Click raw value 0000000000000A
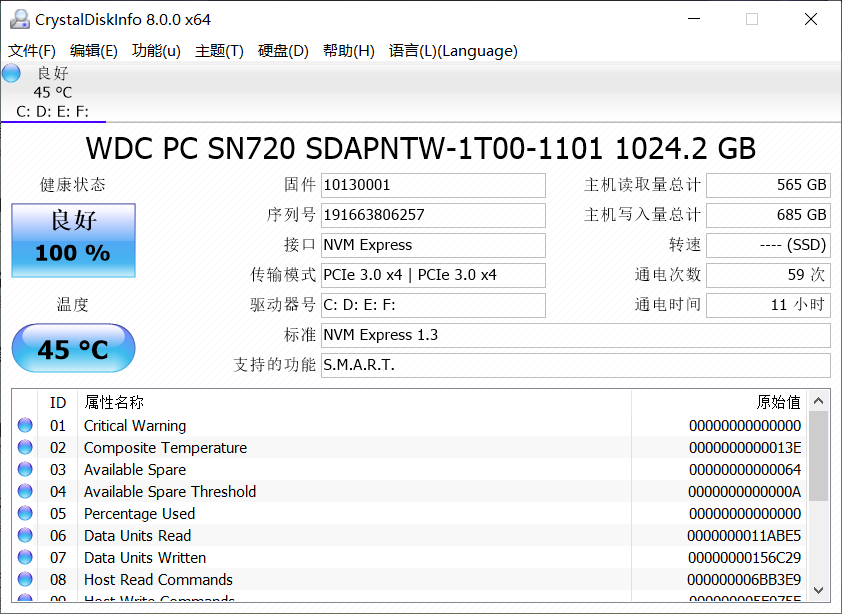This screenshot has width=842, height=614. pos(745,492)
